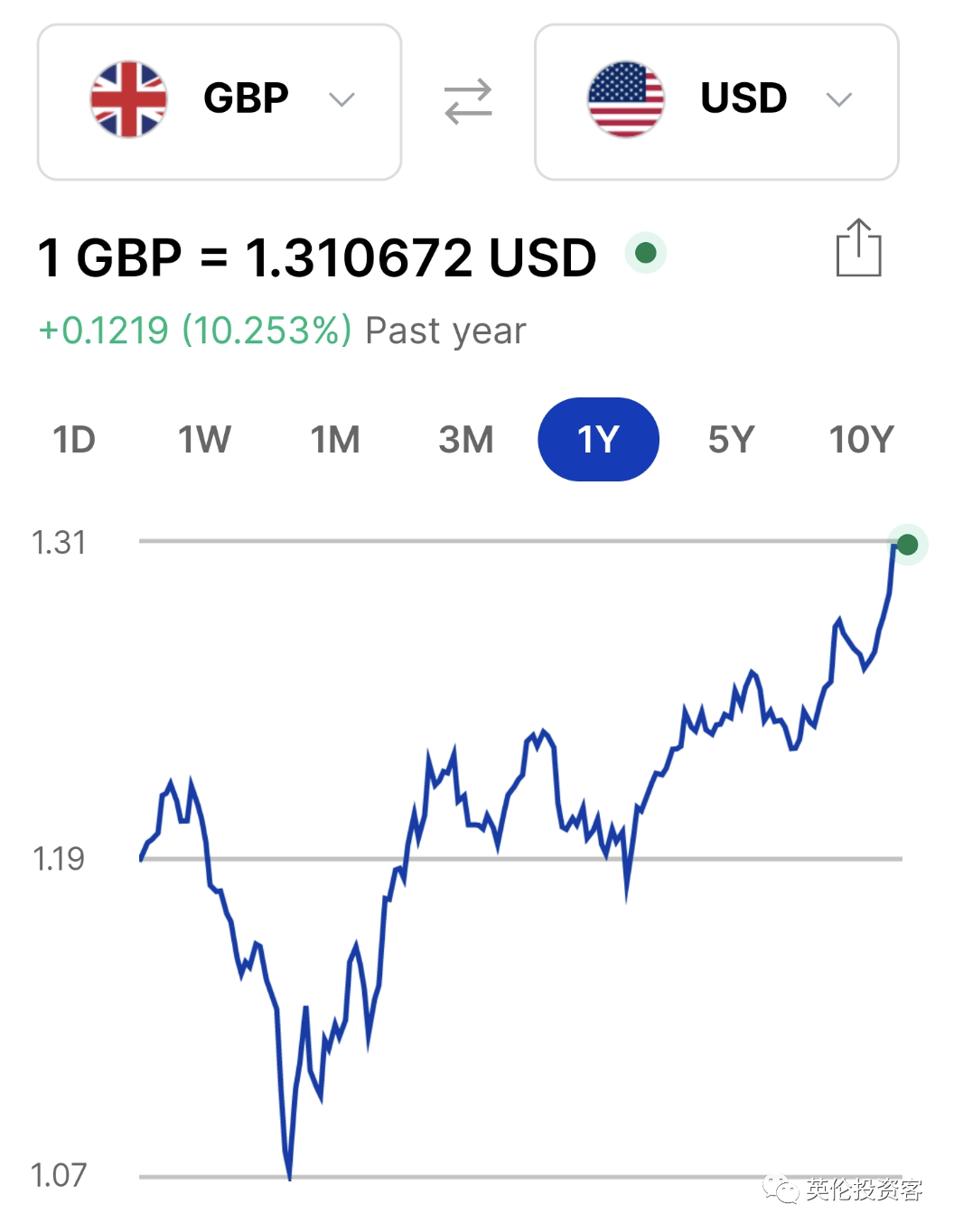Click the US flag icon
This screenshot has width=954, height=1232.
[626, 99]
